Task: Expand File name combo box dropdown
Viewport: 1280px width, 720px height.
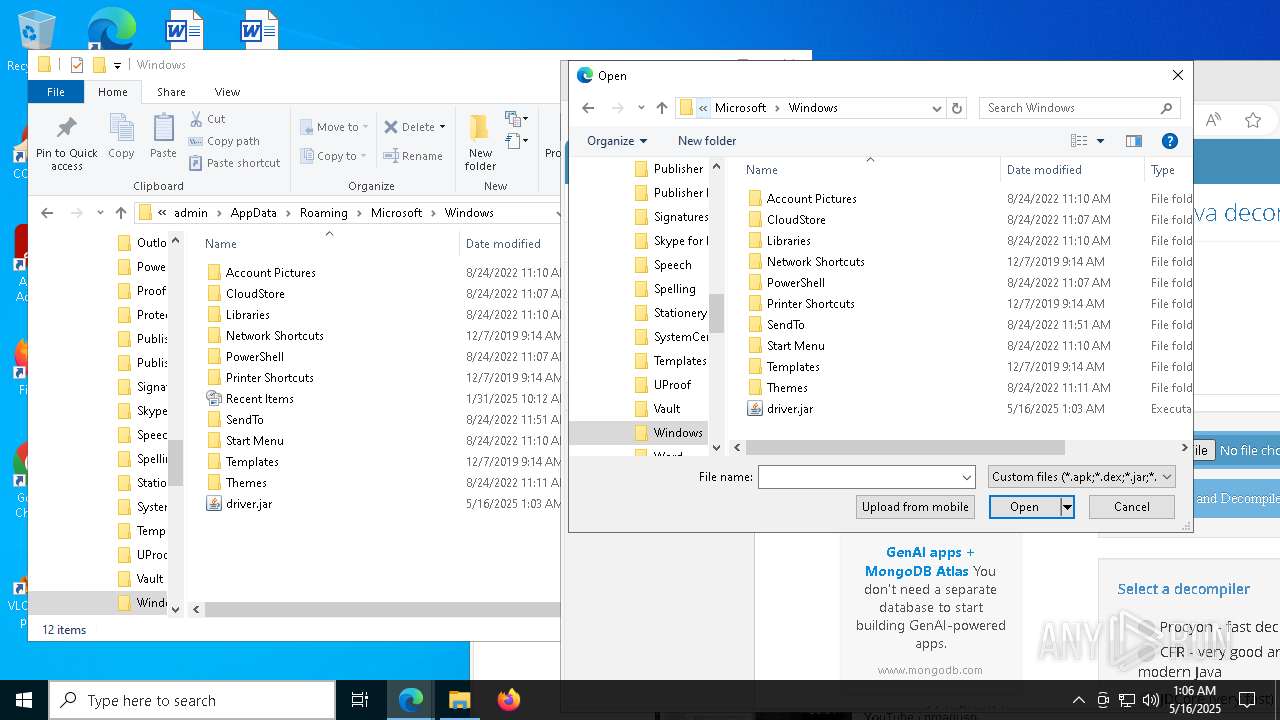Action: 966,477
